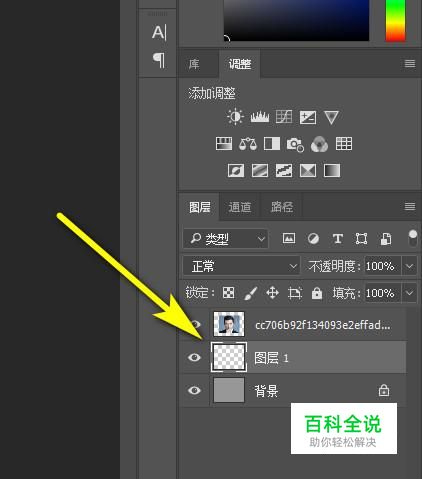Viewport: 422px width, 479px height.
Task: Filter layers by adjustment layers
Action: click(x=313, y=239)
